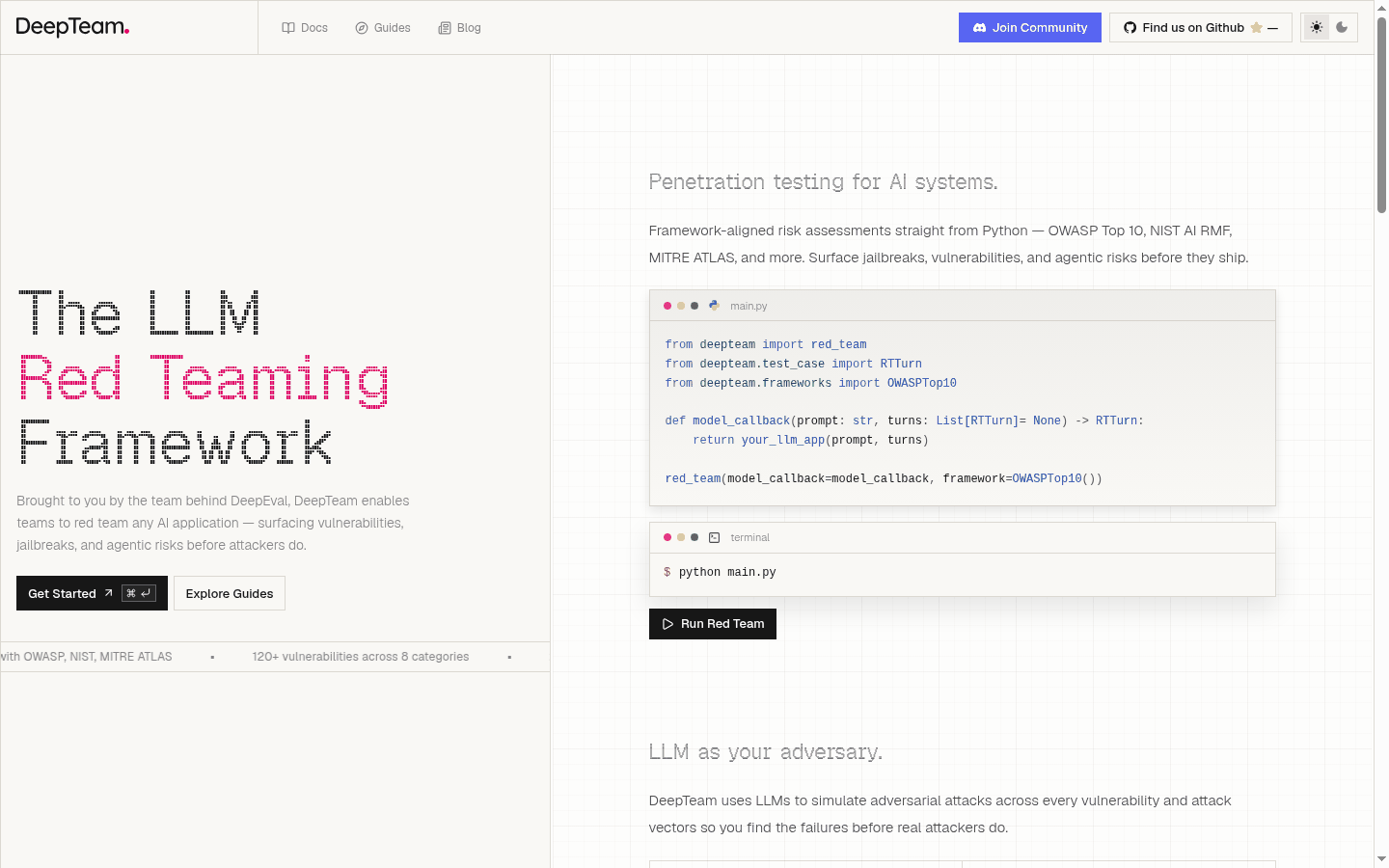Click the Explore Guides button
This screenshot has height=868, width=1389.
(x=230, y=593)
